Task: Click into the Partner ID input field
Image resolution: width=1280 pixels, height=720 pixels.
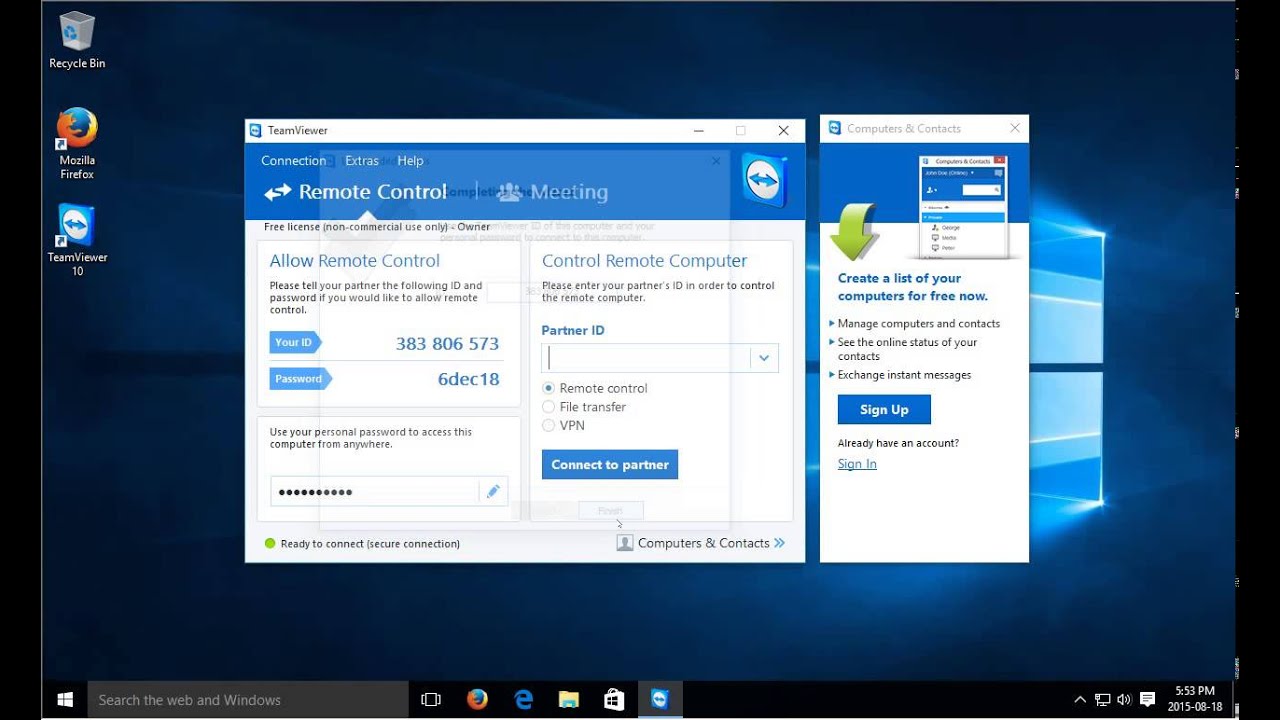Action: click(646, 358)
